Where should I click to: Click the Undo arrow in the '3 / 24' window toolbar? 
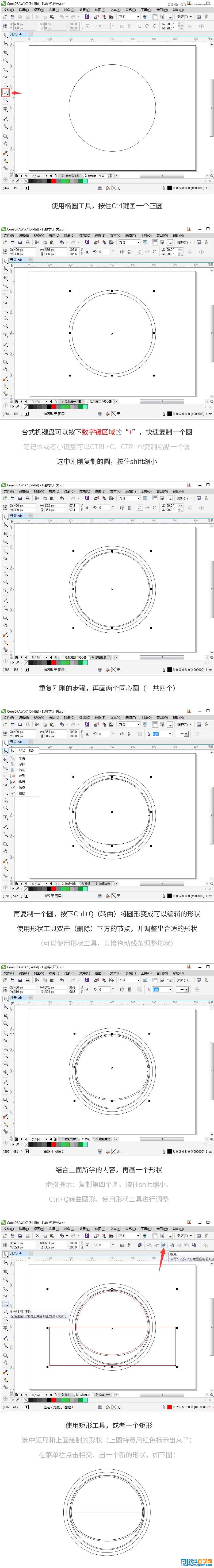coord(62,242)
